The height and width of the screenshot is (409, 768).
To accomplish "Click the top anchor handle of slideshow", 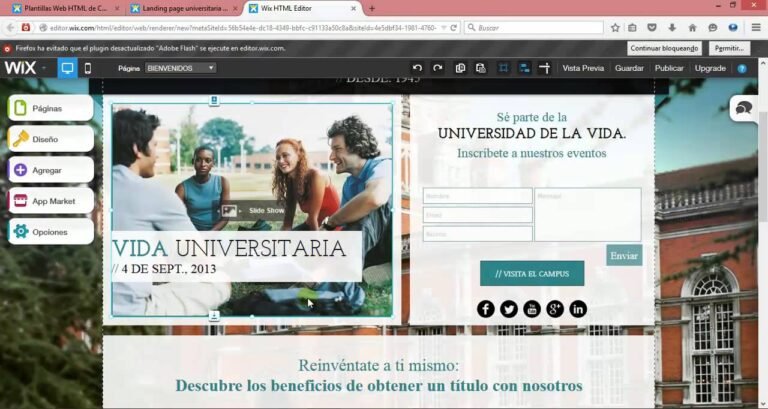I will click(214, 100).
